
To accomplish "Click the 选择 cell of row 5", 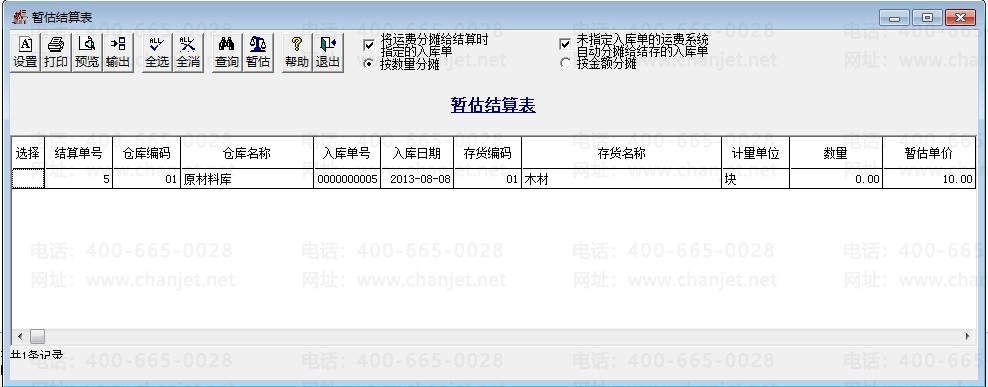I will click(28, 179).
